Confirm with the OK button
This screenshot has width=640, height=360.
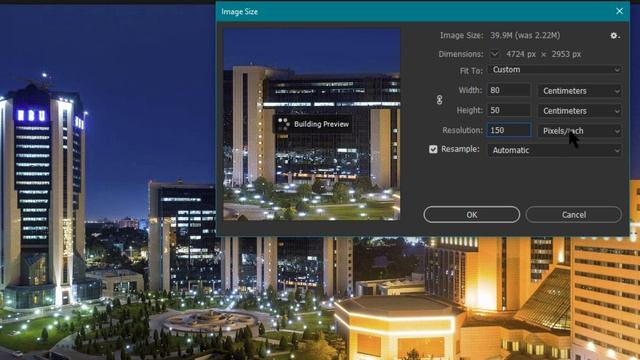coord(471,215)
